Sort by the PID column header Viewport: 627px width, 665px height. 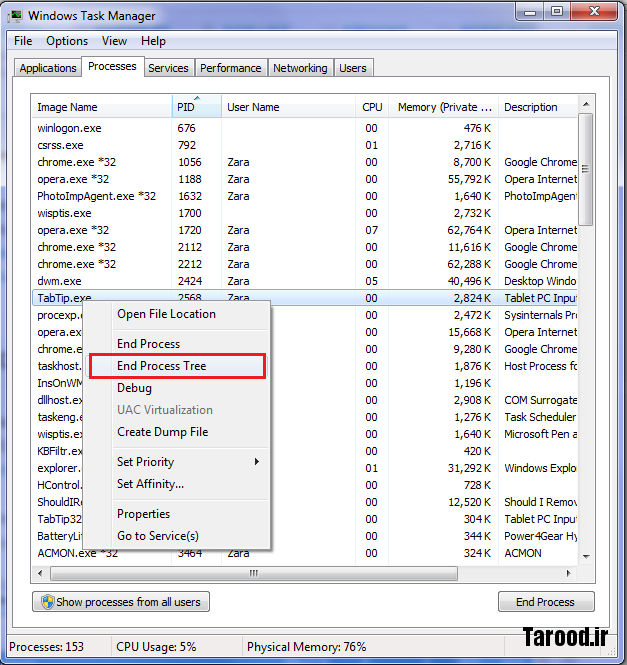click(x=197, y=107)
